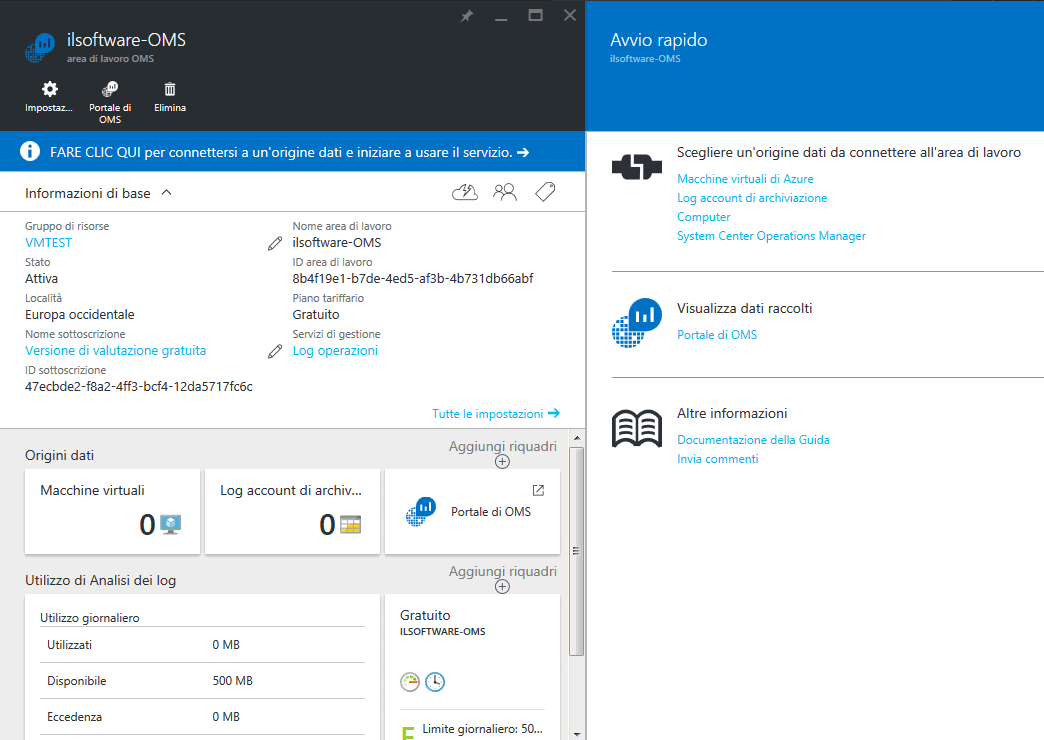Click the Utilizzo giornaliero heading
Image resolution: width=1044 pixels, height=740 pixels.
pos(90,617)
